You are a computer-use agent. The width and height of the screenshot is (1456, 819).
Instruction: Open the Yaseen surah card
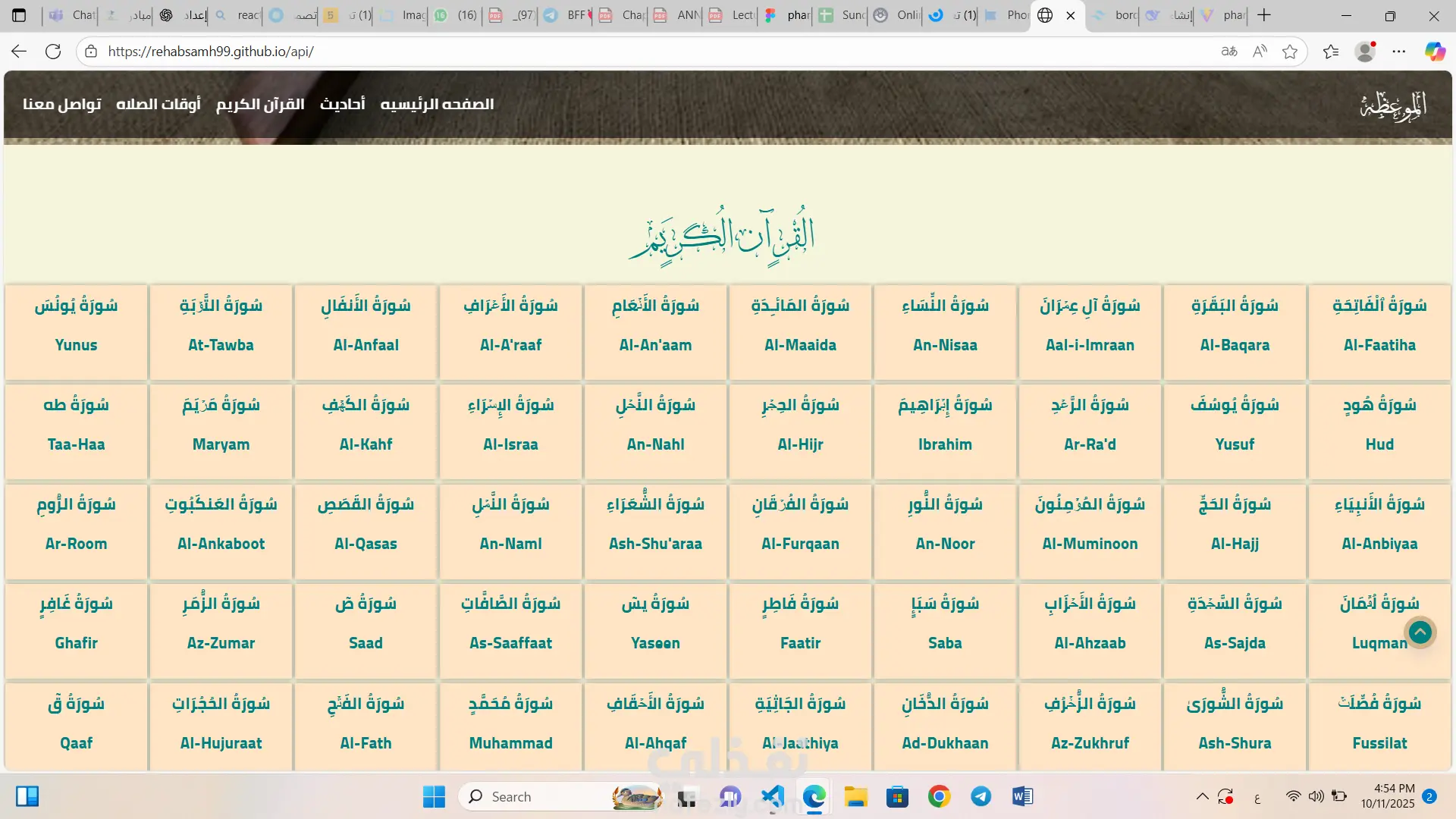pos(655,630)
